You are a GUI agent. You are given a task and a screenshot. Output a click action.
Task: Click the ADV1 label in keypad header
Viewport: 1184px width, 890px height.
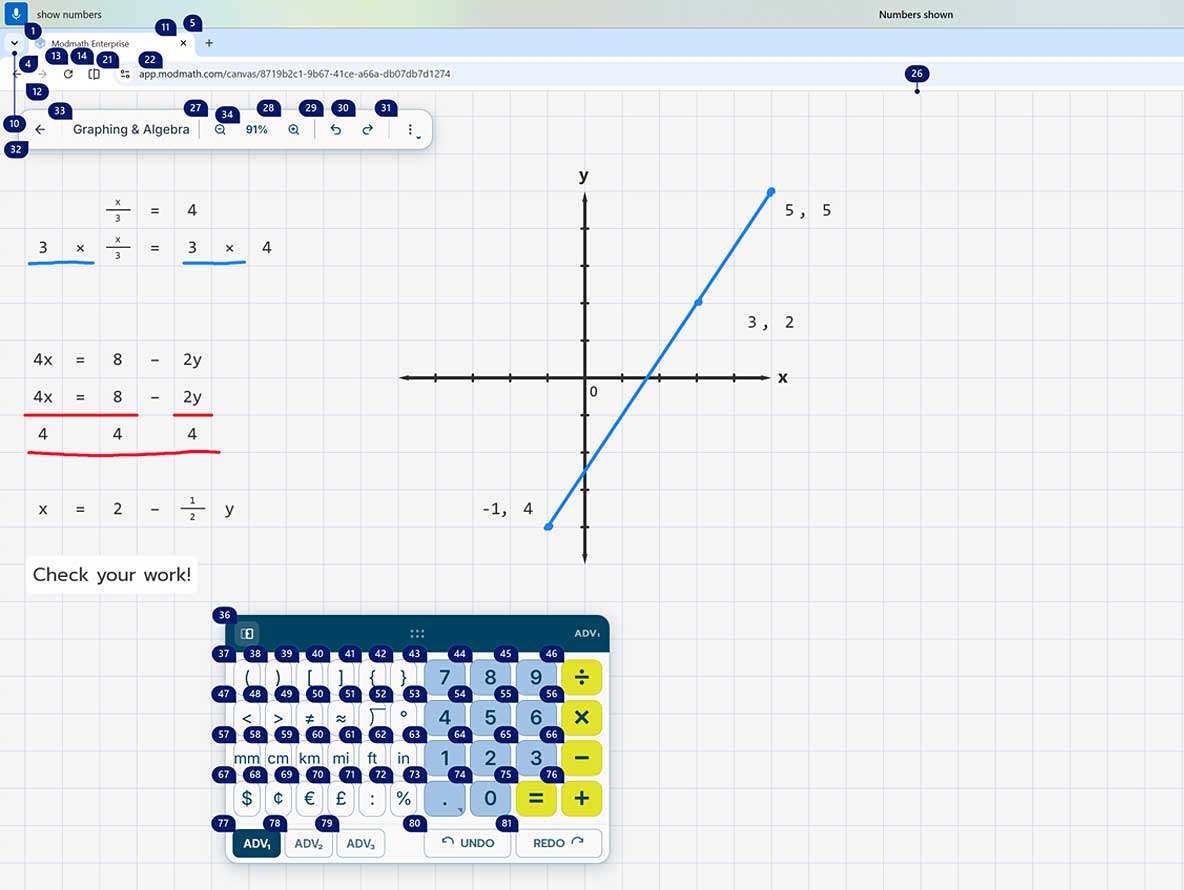[x=587, y=633]
